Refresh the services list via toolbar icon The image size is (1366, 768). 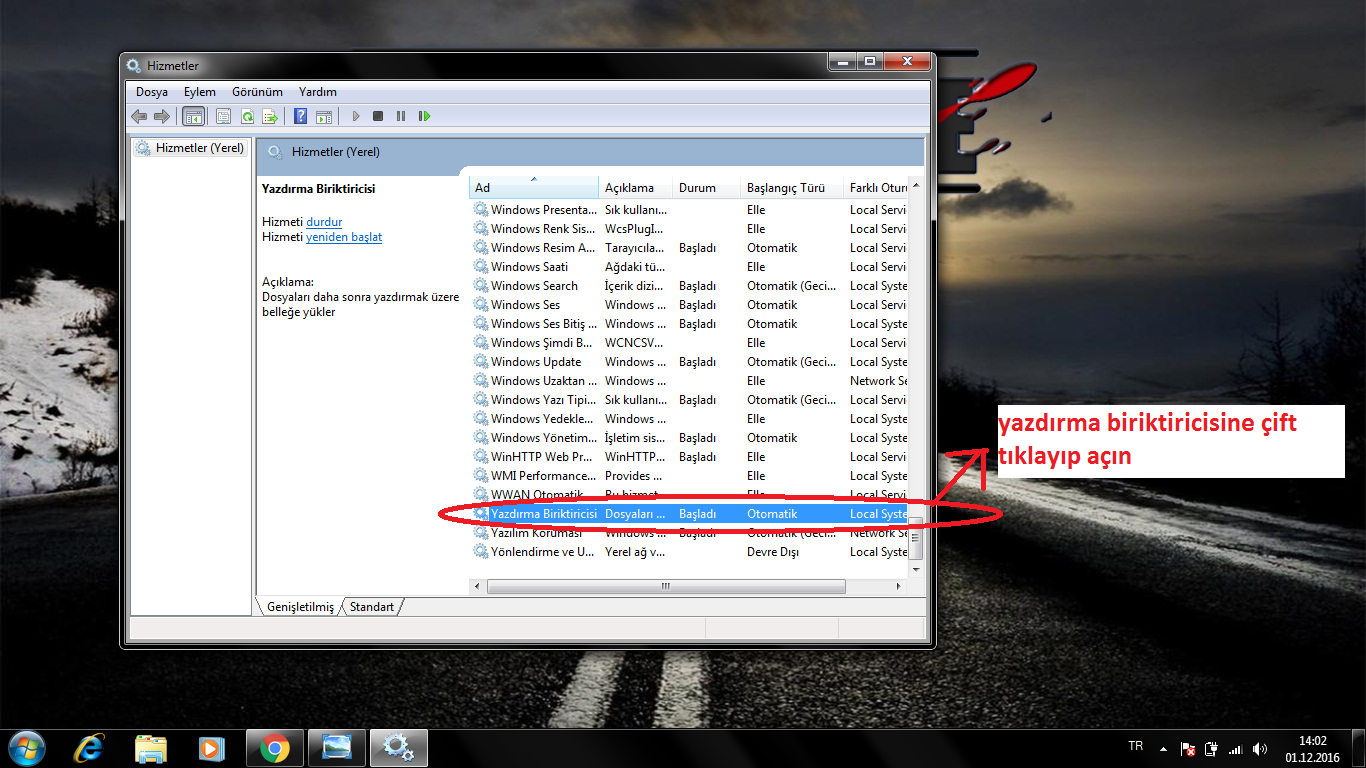[x=246, y=116]
